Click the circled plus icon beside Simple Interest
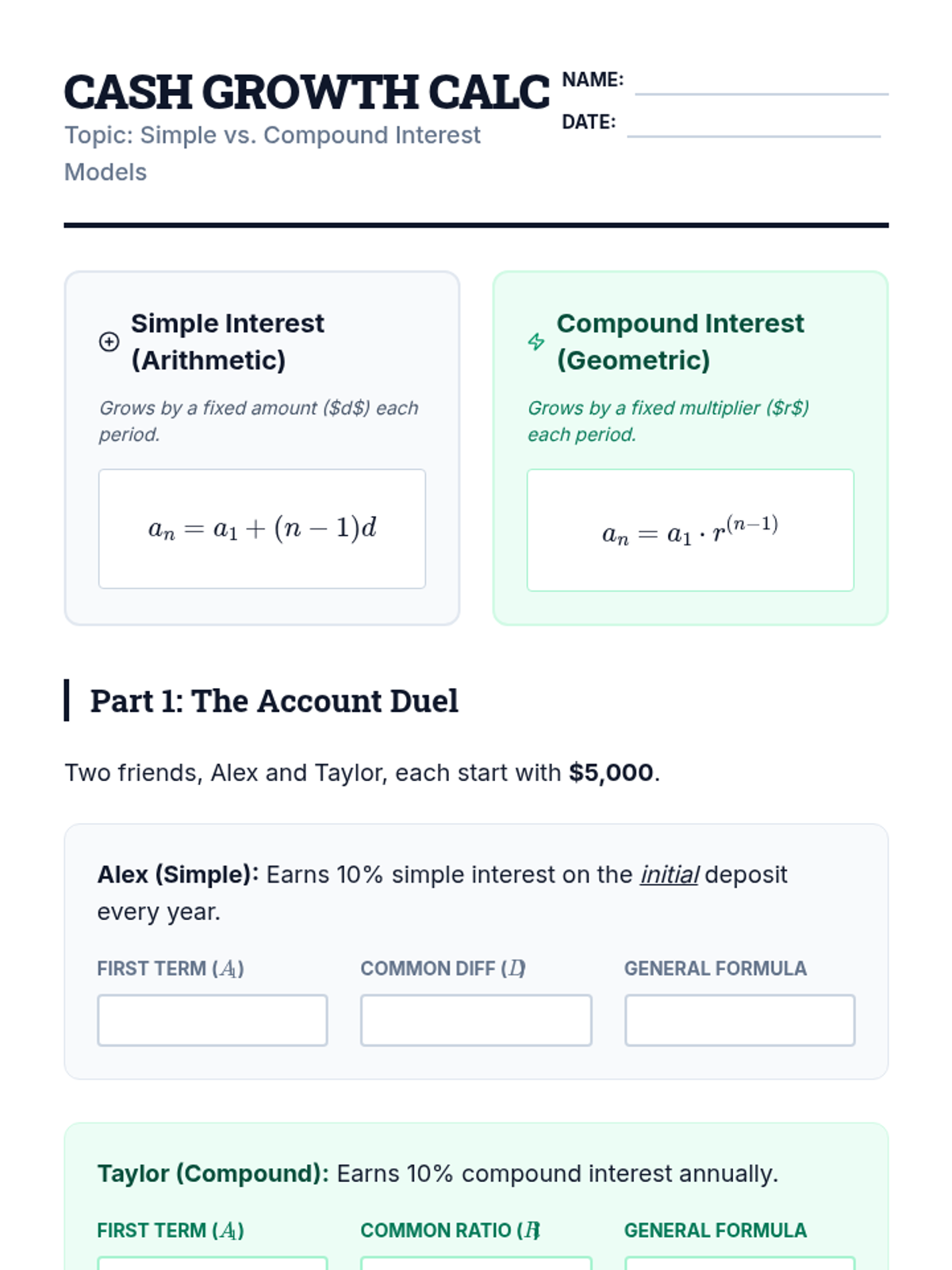This screenshot has width=952, height=1270. [109, 341]
